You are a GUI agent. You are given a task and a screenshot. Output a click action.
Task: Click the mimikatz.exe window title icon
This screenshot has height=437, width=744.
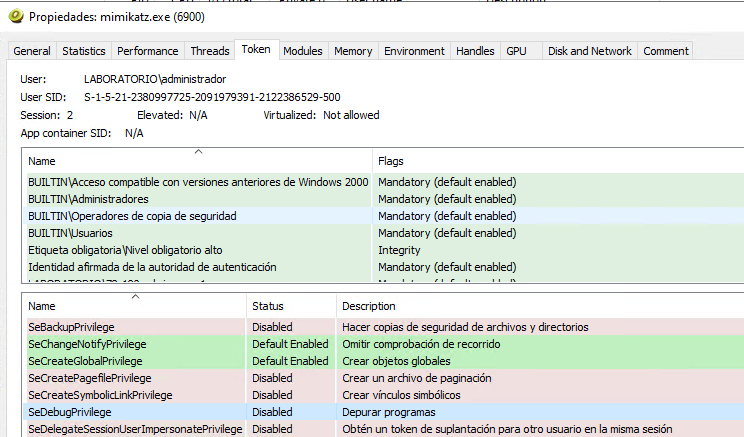13,17
